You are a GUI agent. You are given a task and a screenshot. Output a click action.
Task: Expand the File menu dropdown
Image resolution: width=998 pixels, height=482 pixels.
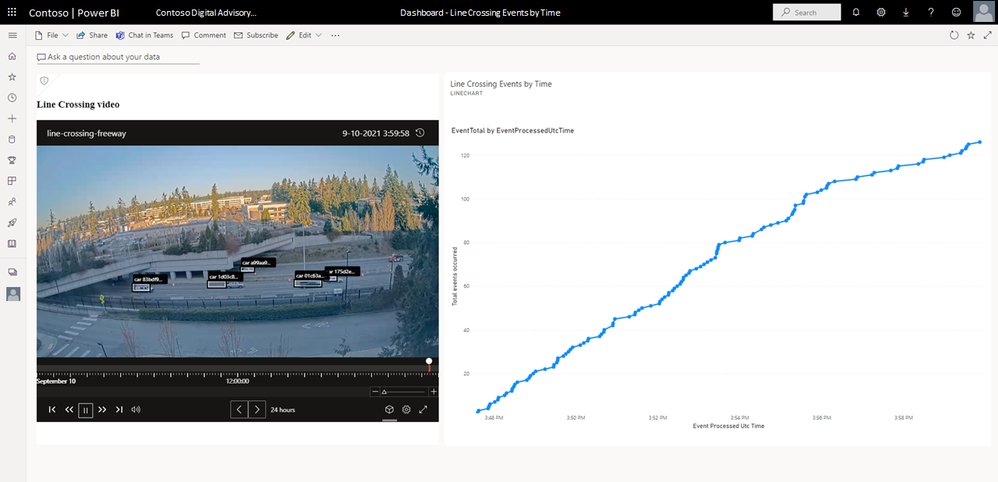pyautogui.click(x=51, y=36)
